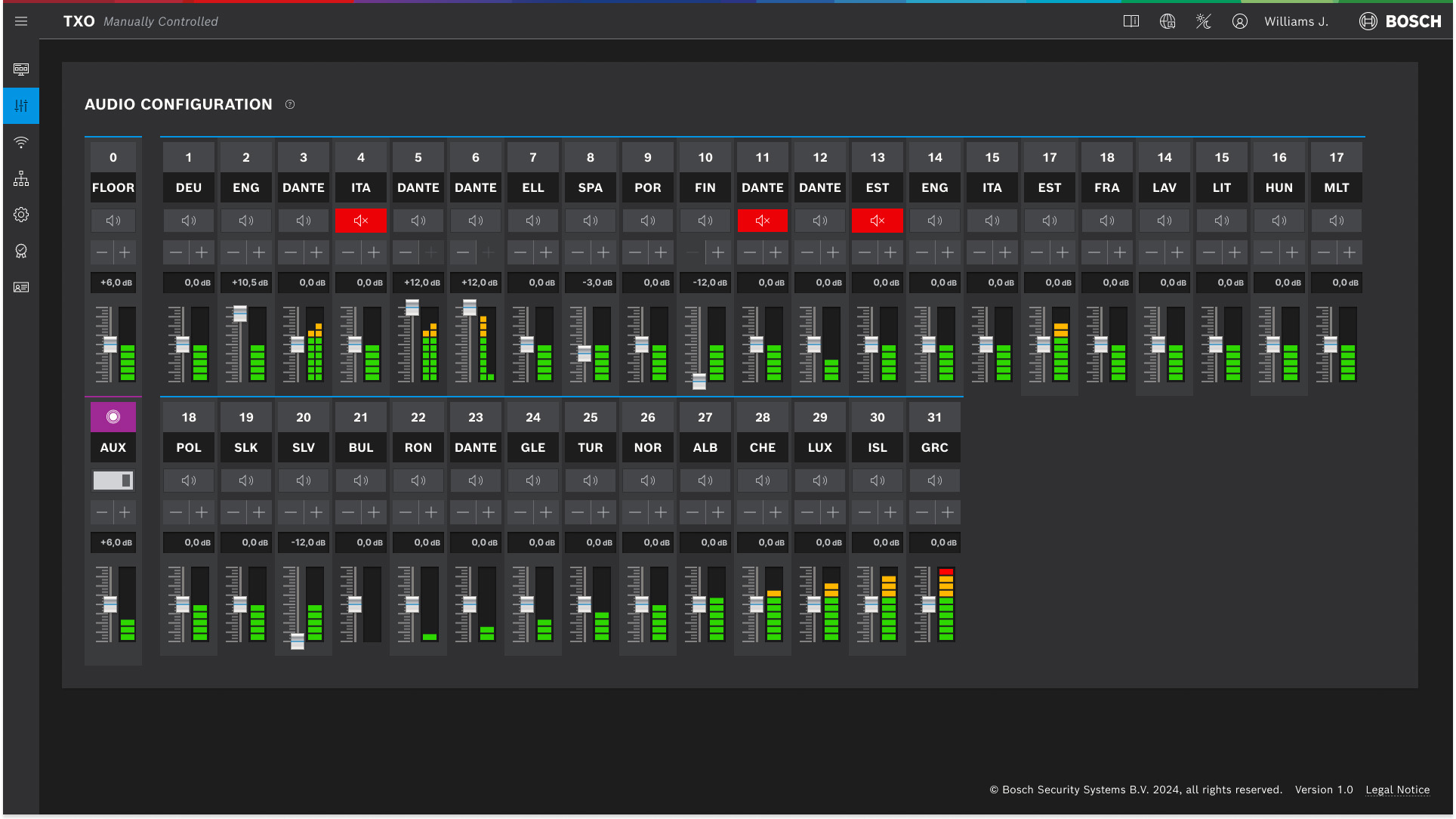Mute the DEU channel speaker button
The image size is (1456, 819).
[188, 220]
